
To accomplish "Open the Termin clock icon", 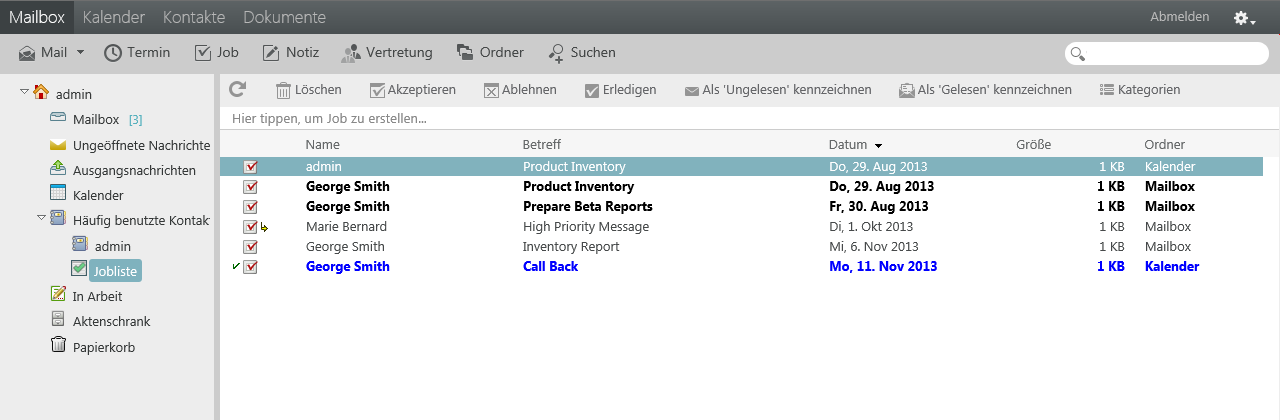I will 113,52.
